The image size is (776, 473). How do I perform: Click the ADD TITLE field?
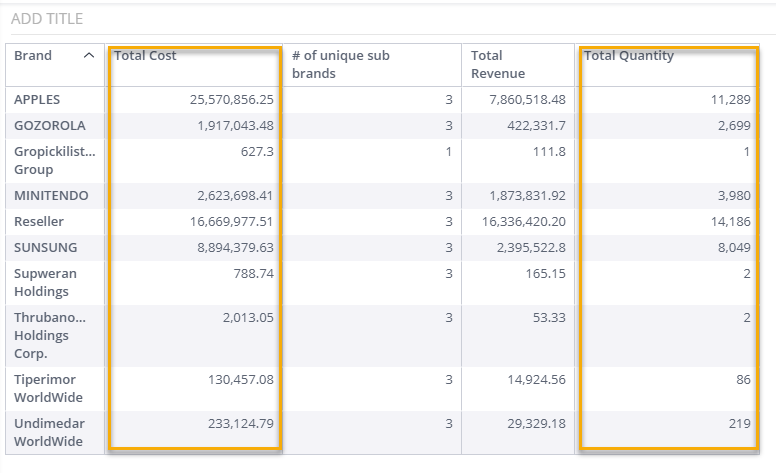point(47,19)
